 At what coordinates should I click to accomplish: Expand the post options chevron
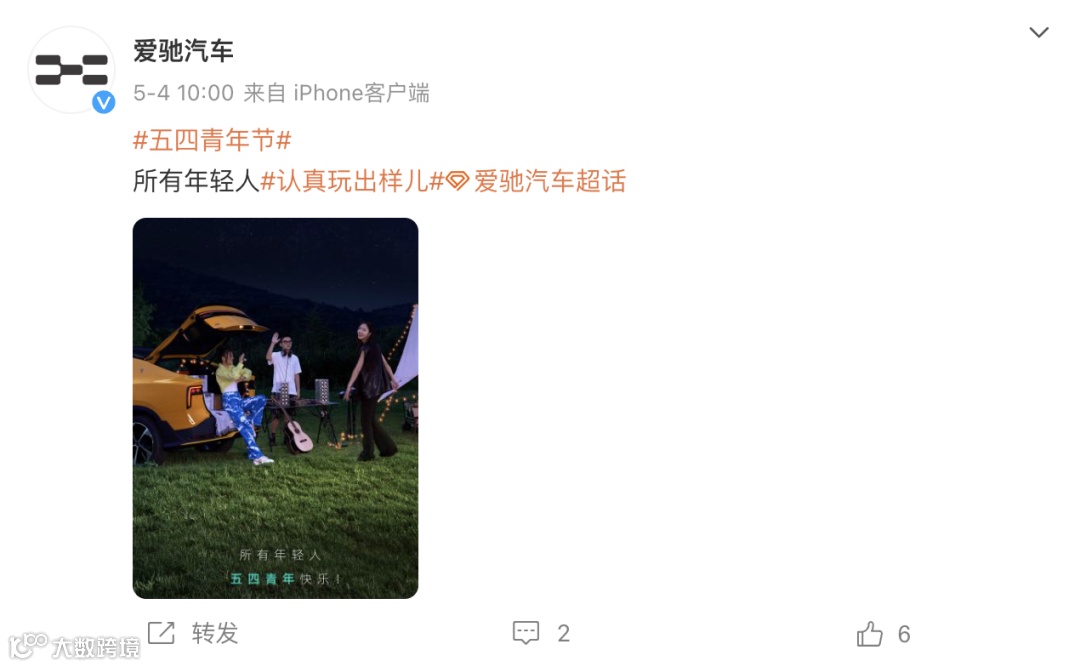1039,32
